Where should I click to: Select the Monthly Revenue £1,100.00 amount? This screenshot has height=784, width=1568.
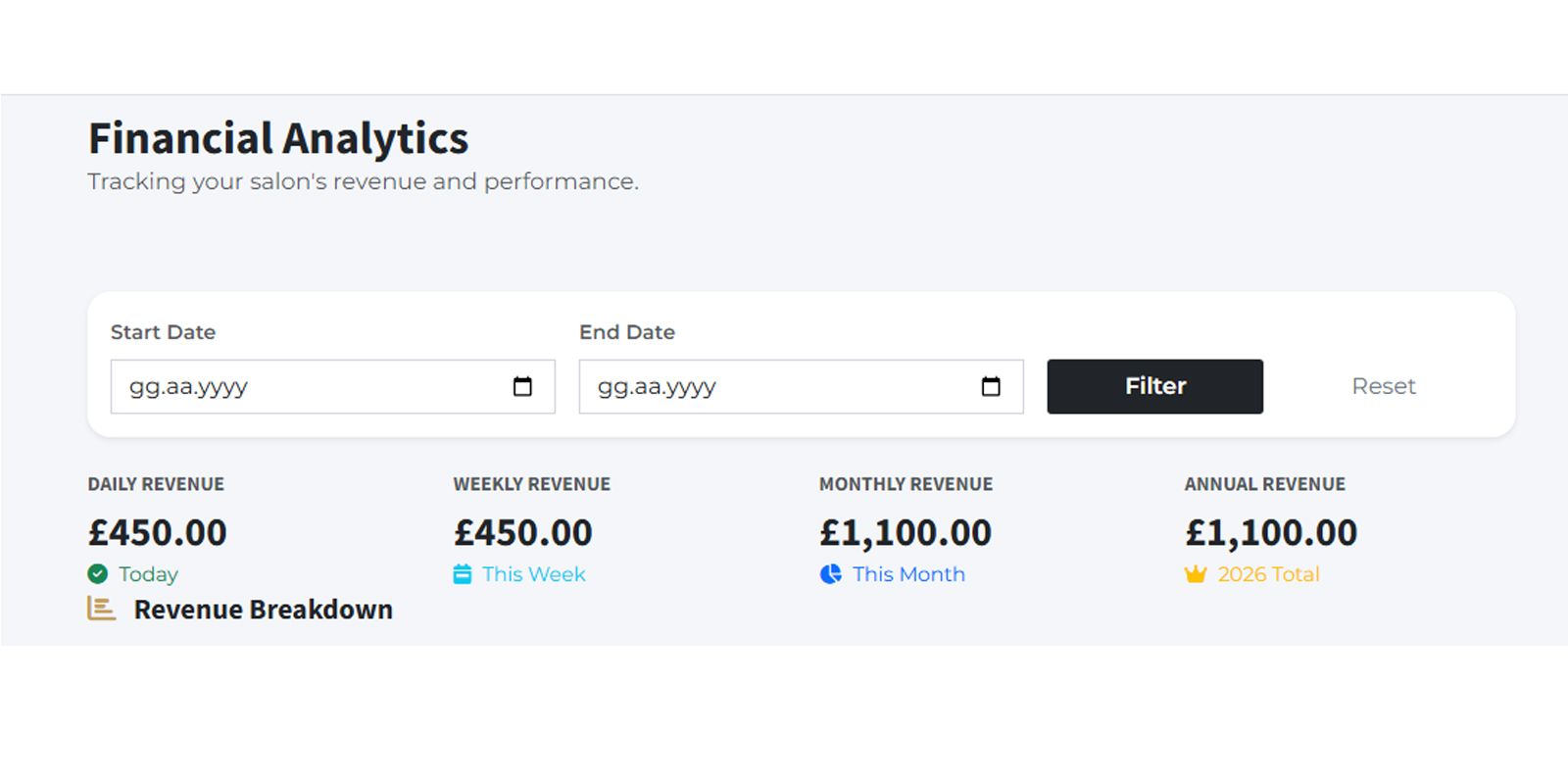pos(906,533)
